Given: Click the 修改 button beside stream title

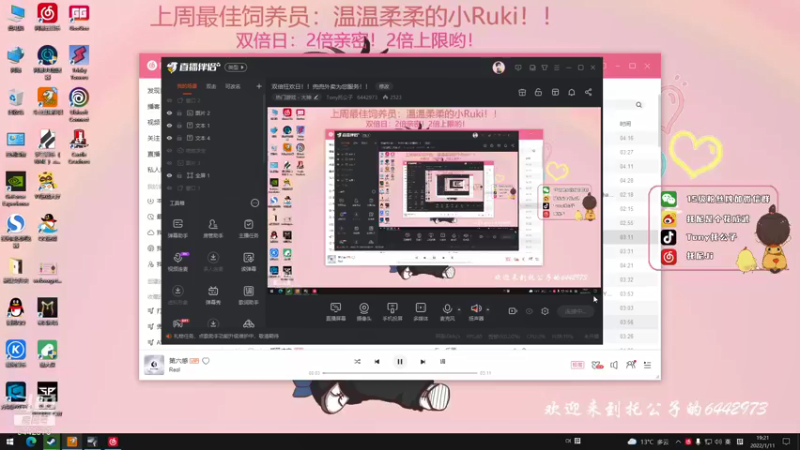Looking at the screenshot, I should tap(384, 86).
